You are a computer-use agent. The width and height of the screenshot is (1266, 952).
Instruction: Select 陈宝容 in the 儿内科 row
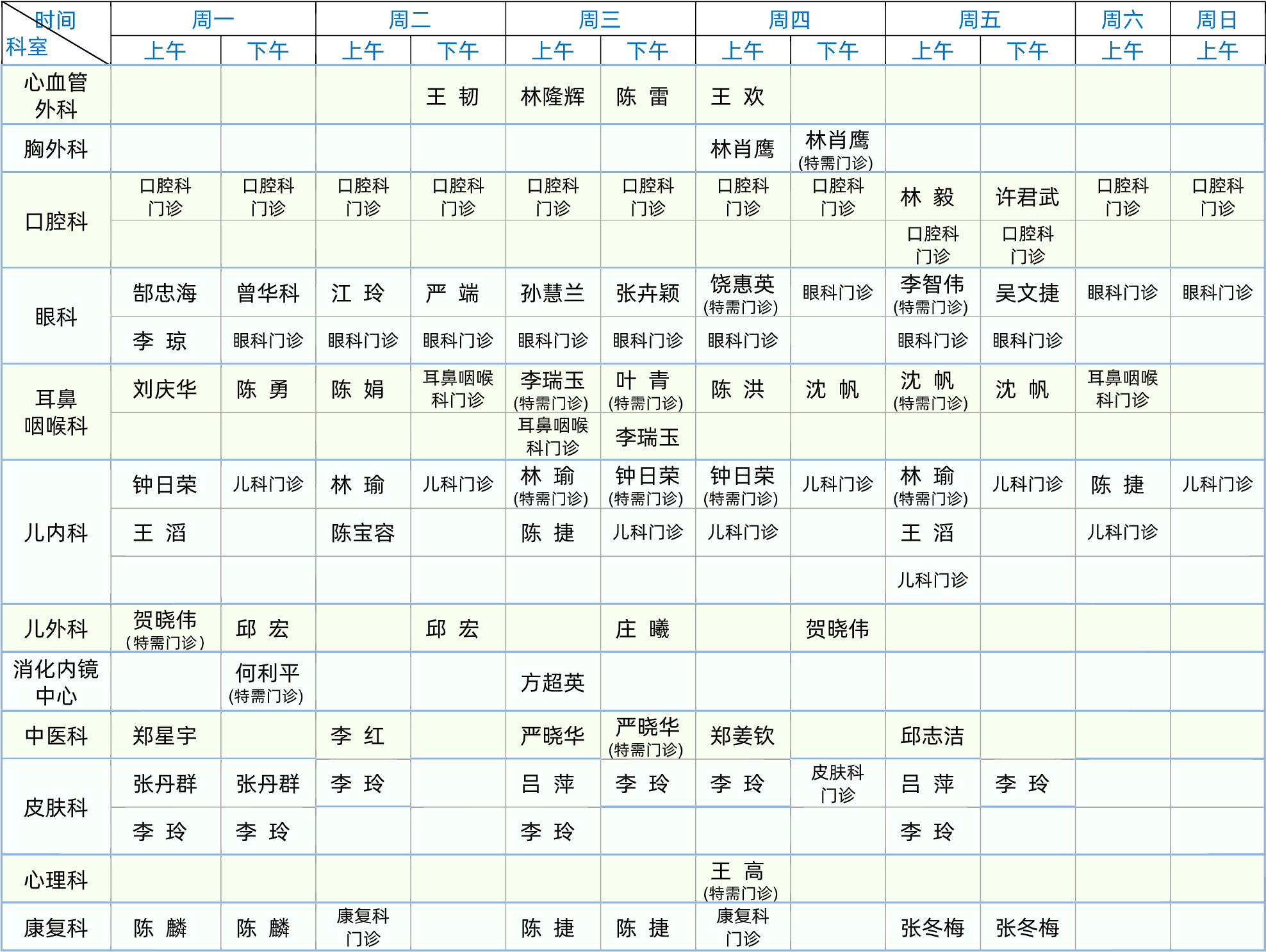point(363,532)
